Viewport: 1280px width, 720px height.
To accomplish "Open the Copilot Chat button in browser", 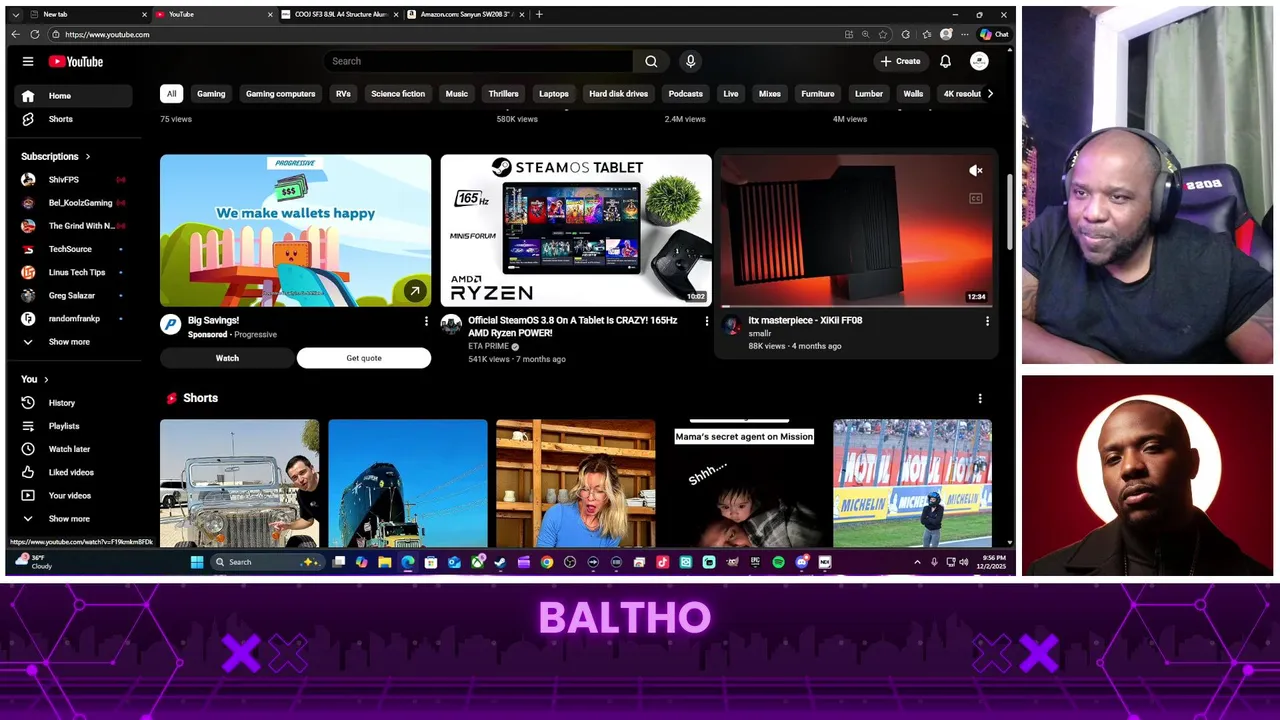I will 994,34.
